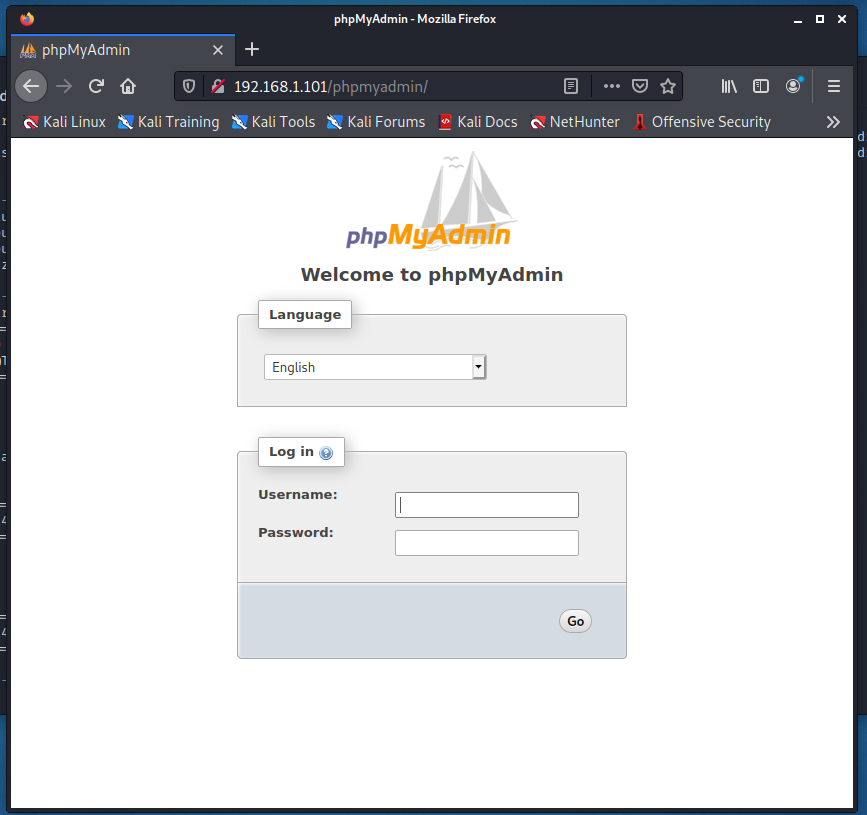Open the Offensive Security bookmark
This screenshot has height=815, width=867.
click(x=701, y=122)
